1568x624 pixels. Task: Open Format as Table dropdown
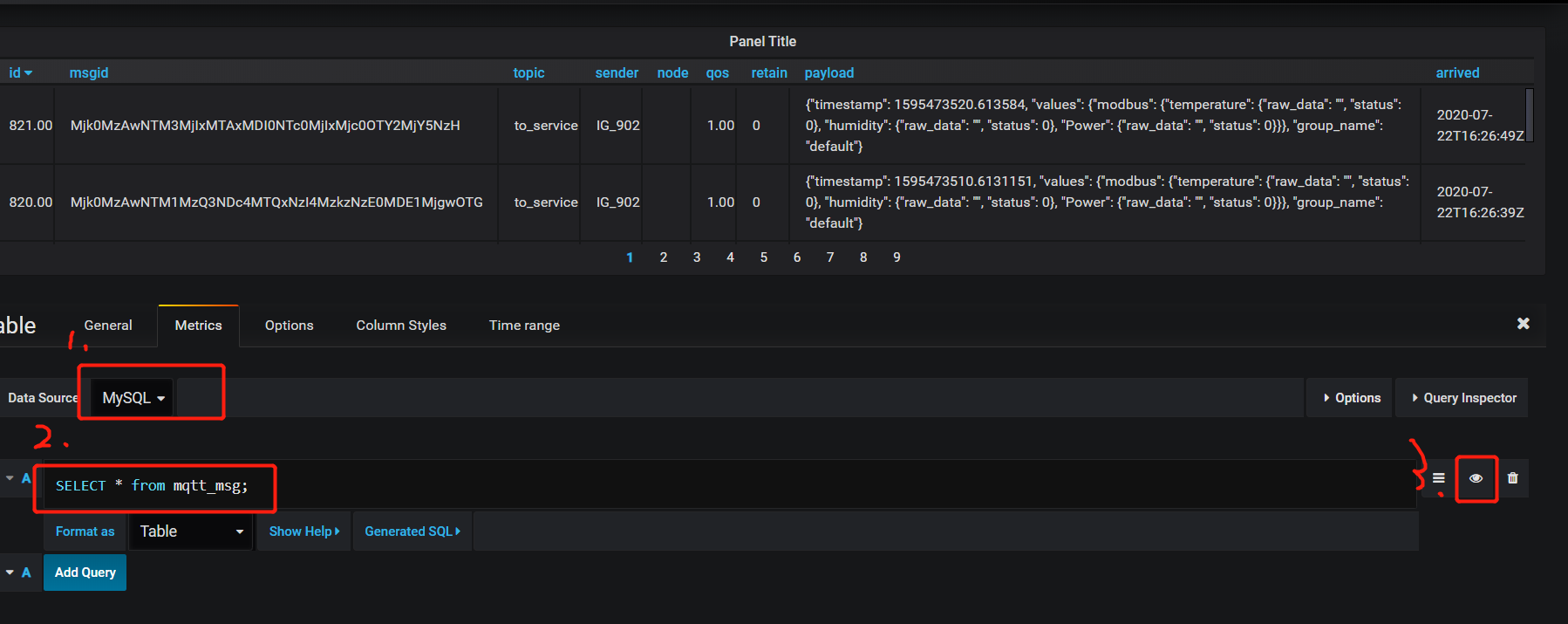click(191, 531)
